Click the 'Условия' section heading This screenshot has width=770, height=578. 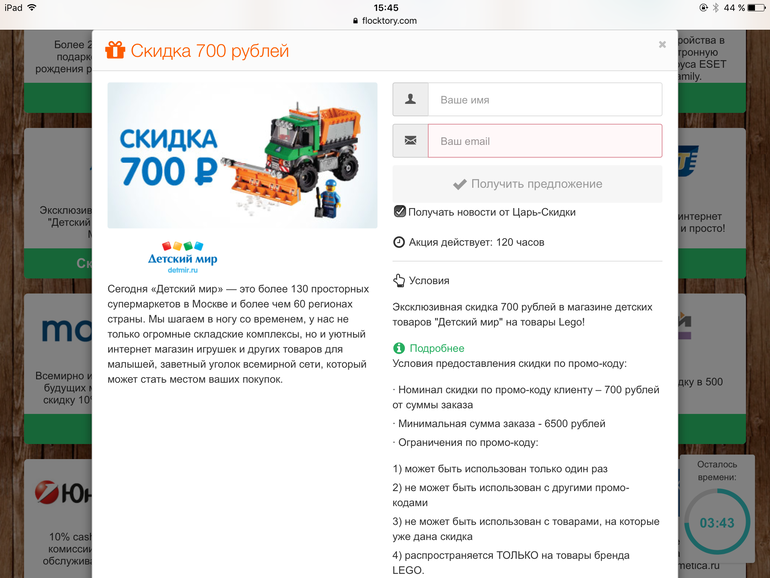[x=429, y=280]
